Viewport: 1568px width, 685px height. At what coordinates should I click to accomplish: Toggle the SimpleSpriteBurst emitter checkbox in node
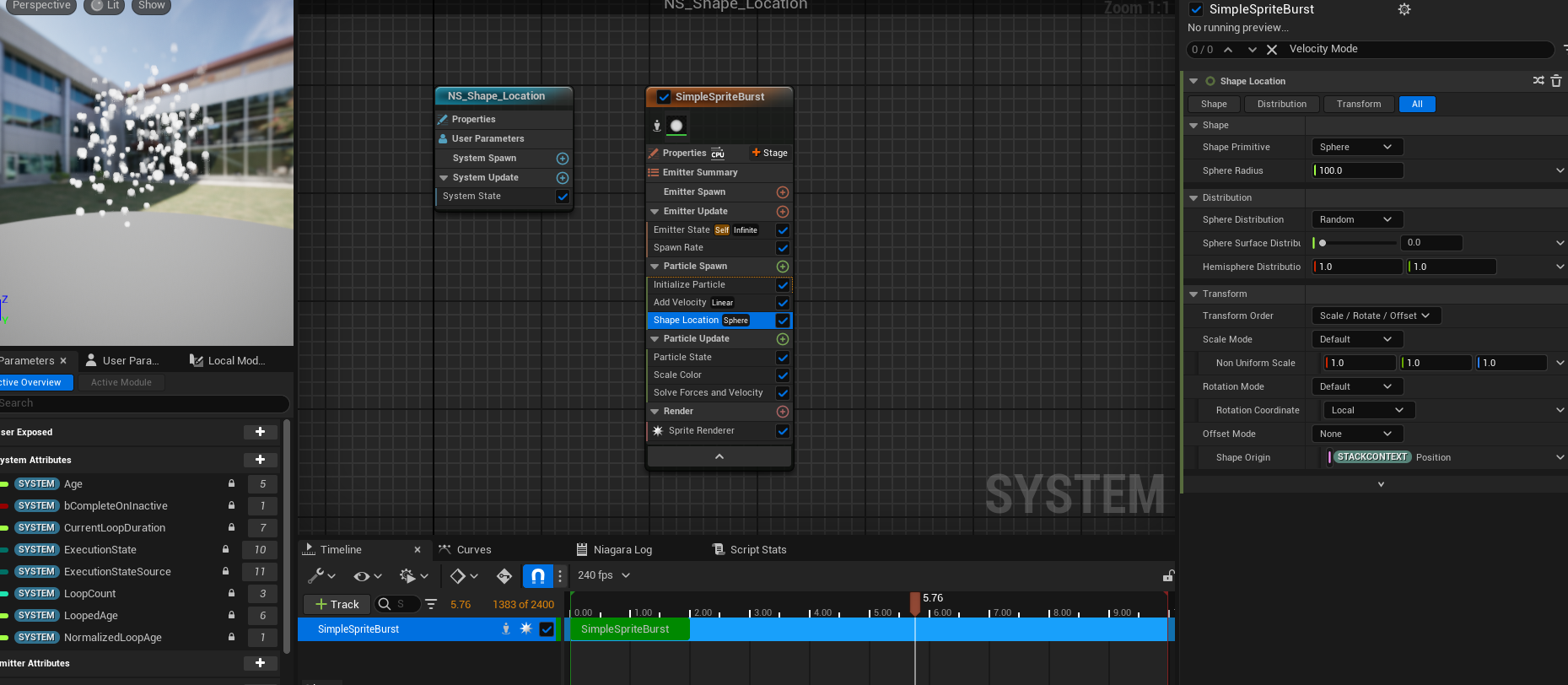point(664,97)
